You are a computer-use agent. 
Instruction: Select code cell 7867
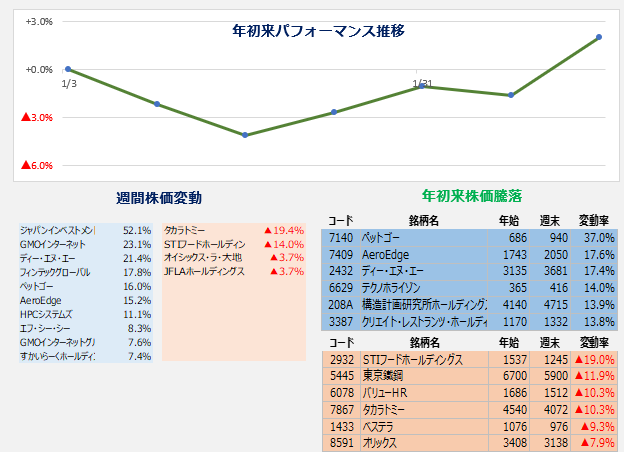tap(342, 409)
